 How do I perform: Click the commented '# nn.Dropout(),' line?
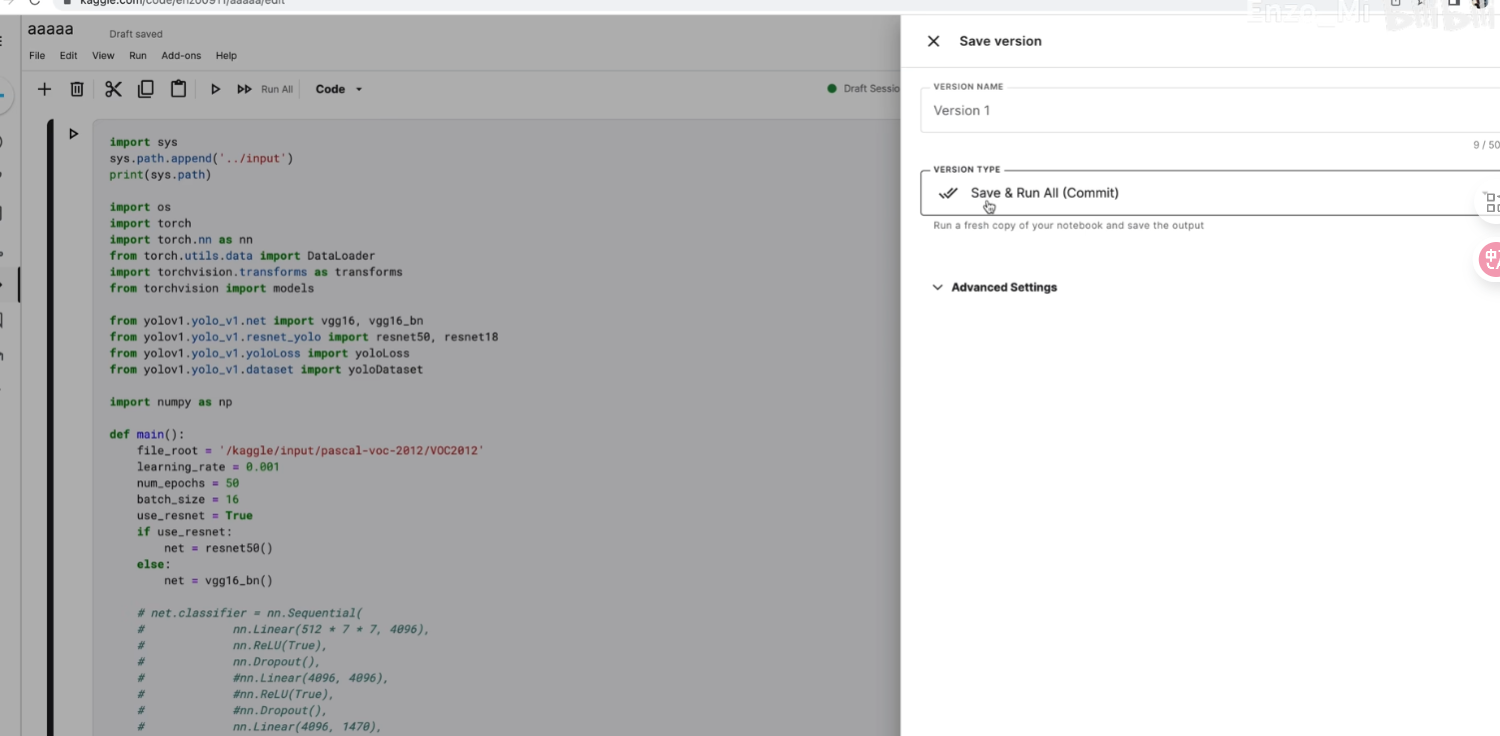[x=229, y=662]
